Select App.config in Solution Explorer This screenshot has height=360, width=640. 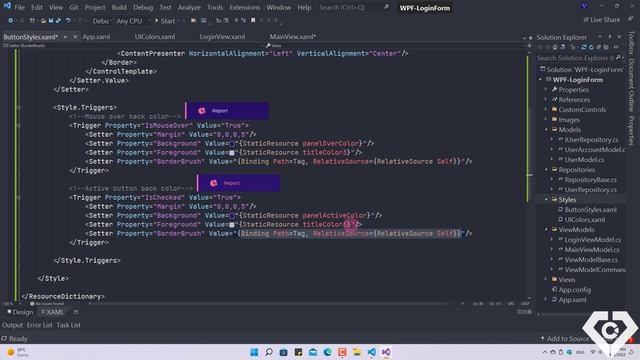tap(574, 289)
